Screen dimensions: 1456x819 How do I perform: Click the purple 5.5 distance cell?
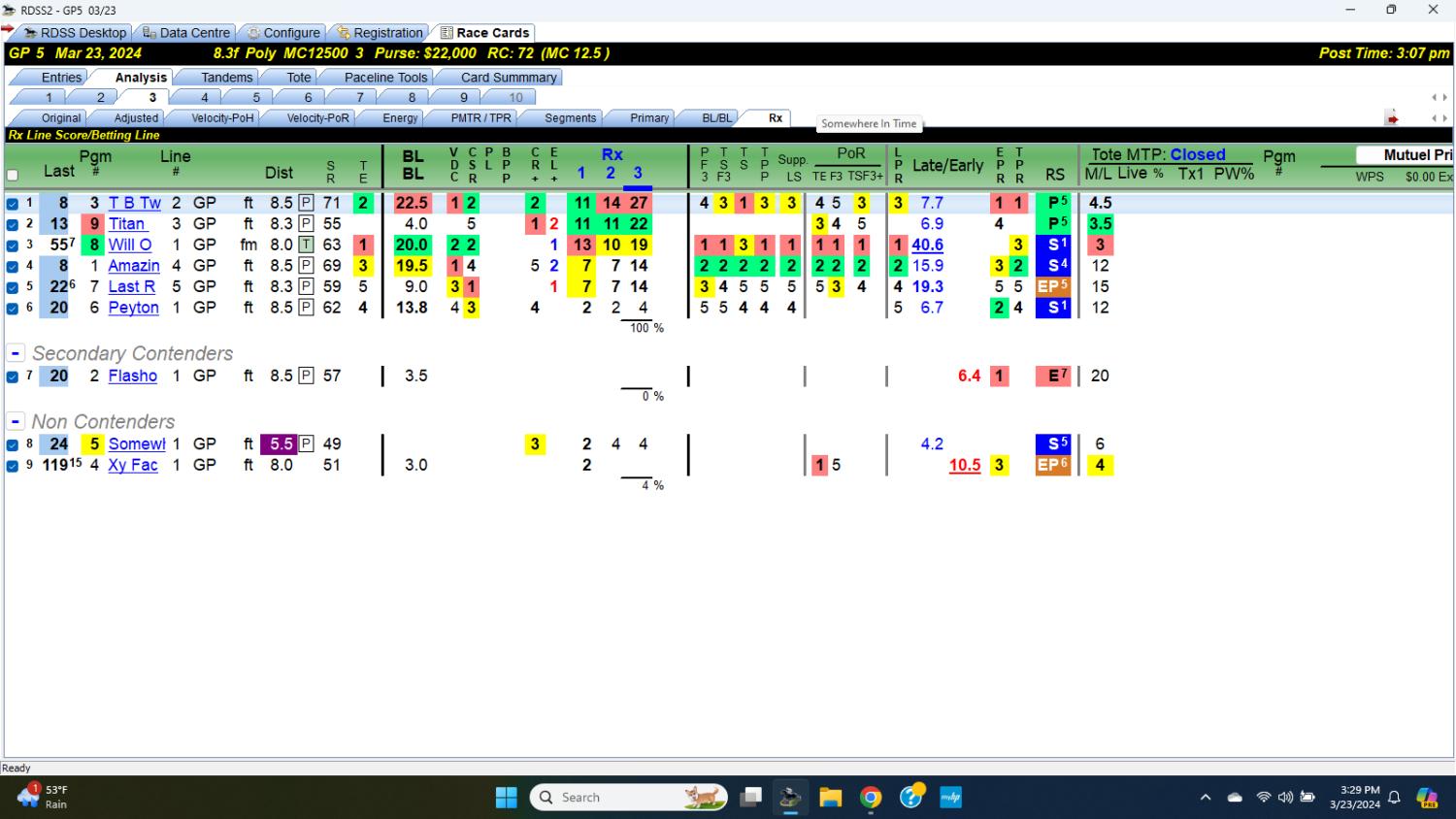pyautogui.click(x=280, y=444)
